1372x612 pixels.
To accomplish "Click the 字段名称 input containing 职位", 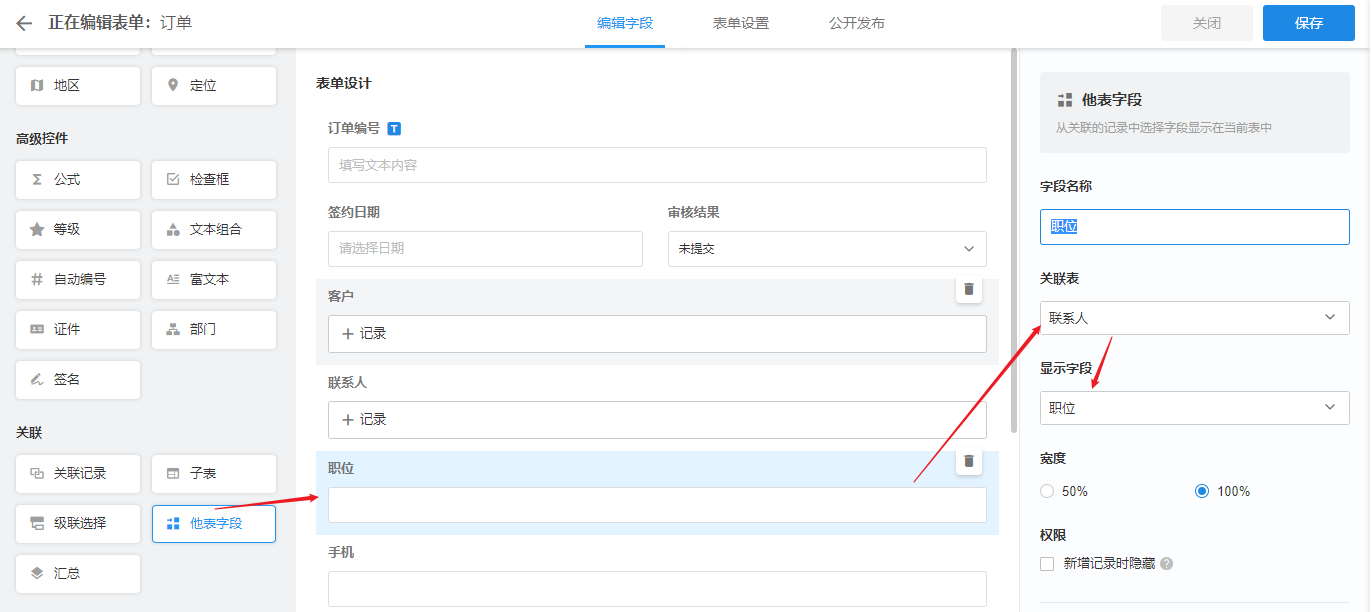I will [1195, 227].
